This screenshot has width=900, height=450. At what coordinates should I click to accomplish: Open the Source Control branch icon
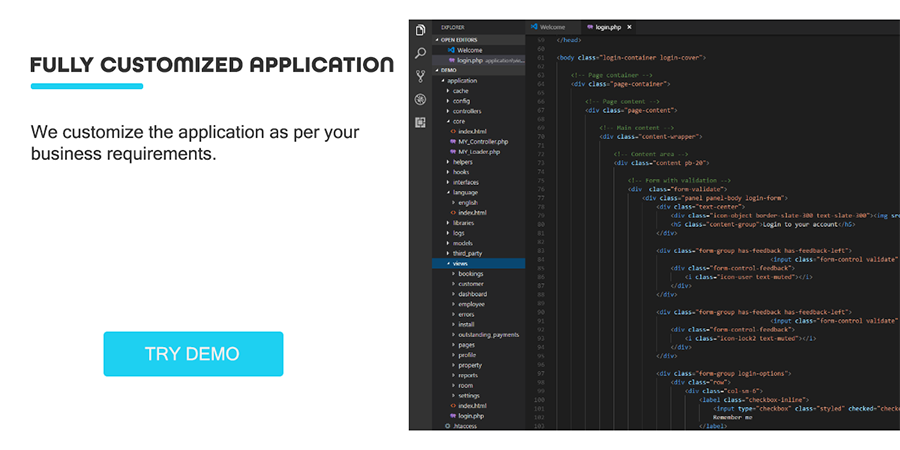point(420,76)
